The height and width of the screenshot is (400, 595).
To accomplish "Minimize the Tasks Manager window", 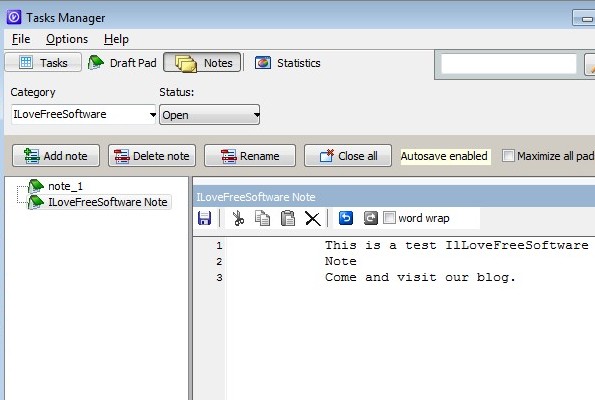I will [586, 18].
